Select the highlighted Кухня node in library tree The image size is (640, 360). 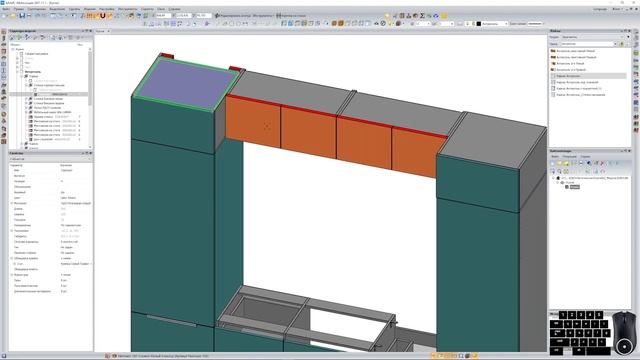[x=574, y=187]
